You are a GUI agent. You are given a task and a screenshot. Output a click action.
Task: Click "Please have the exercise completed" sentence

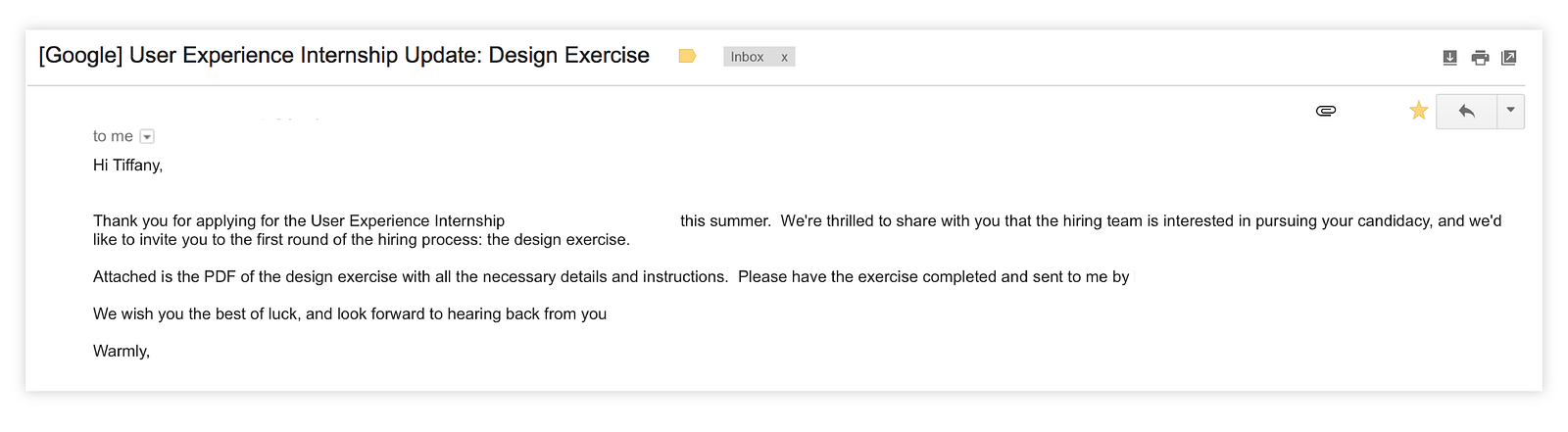click(x=933, y=276)
